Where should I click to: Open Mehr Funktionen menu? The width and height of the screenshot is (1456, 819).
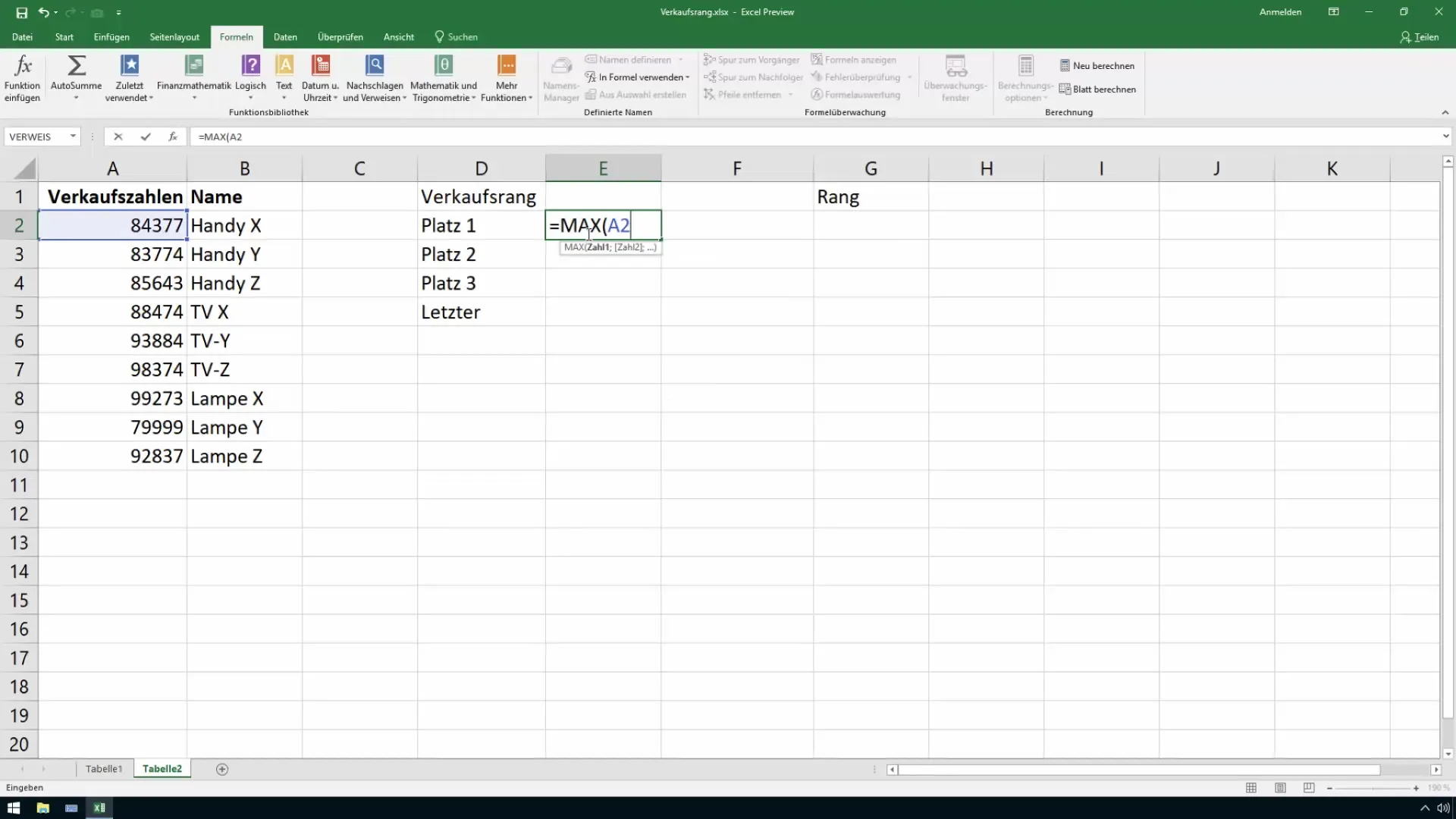(507, 77)
